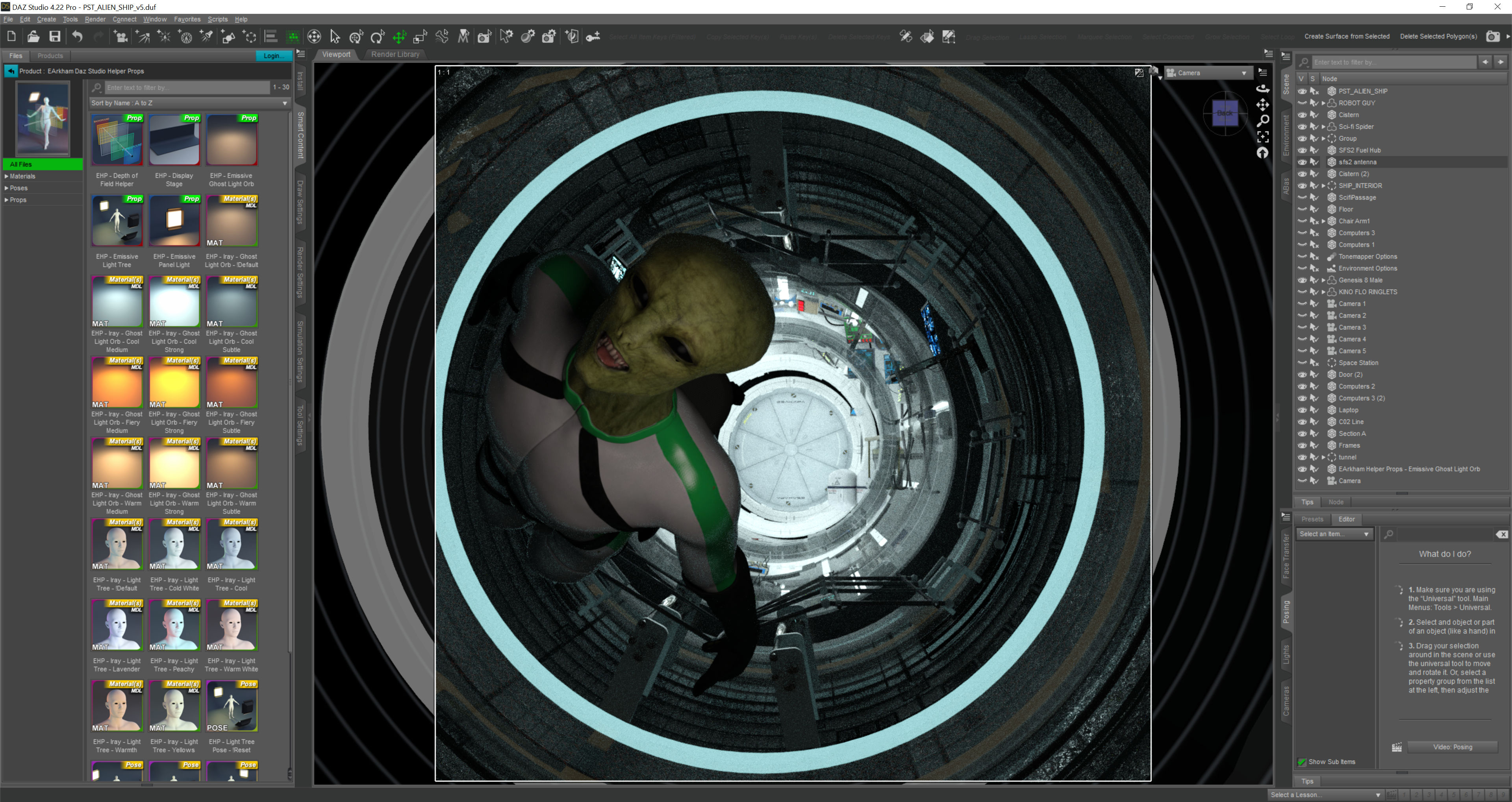Open the Select an Item dropdown
Screen dimensions: 1512x802
tap(1334, 534)
